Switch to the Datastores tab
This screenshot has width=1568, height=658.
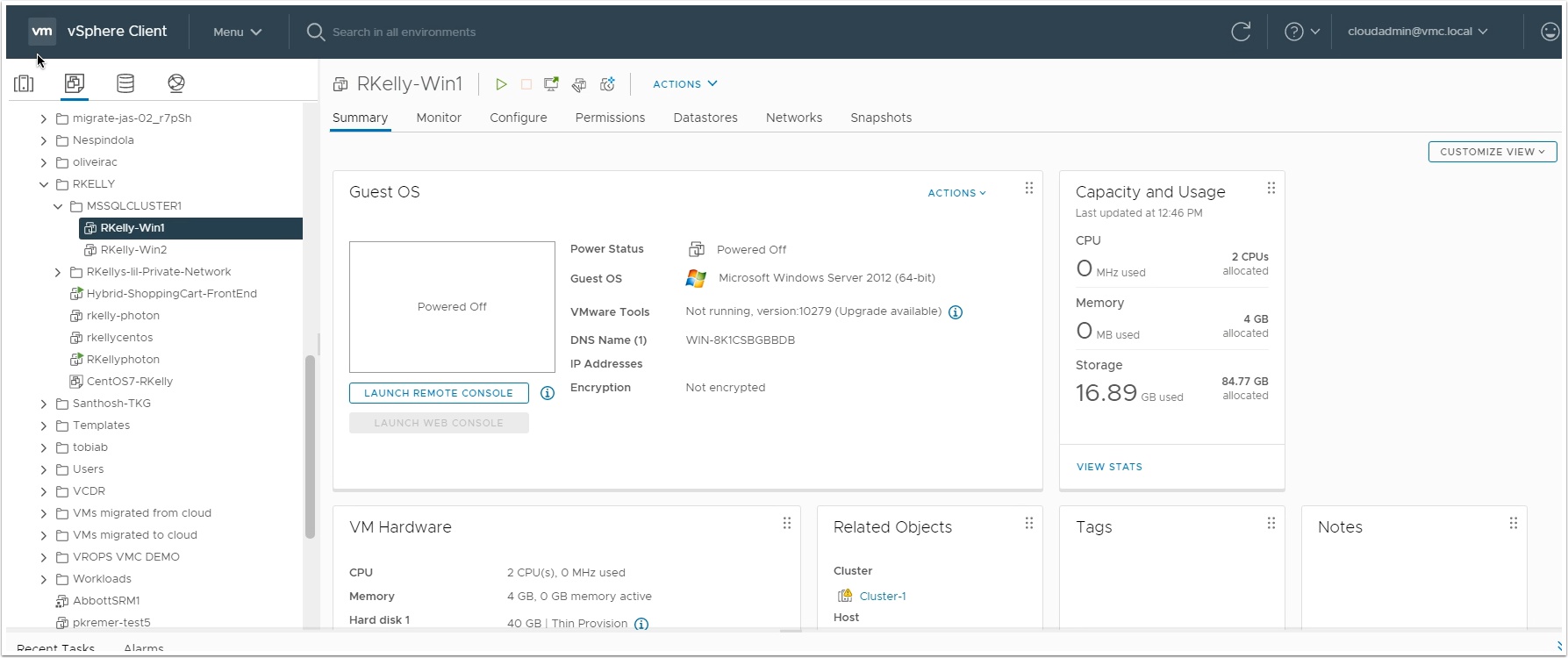click(705, 118)
